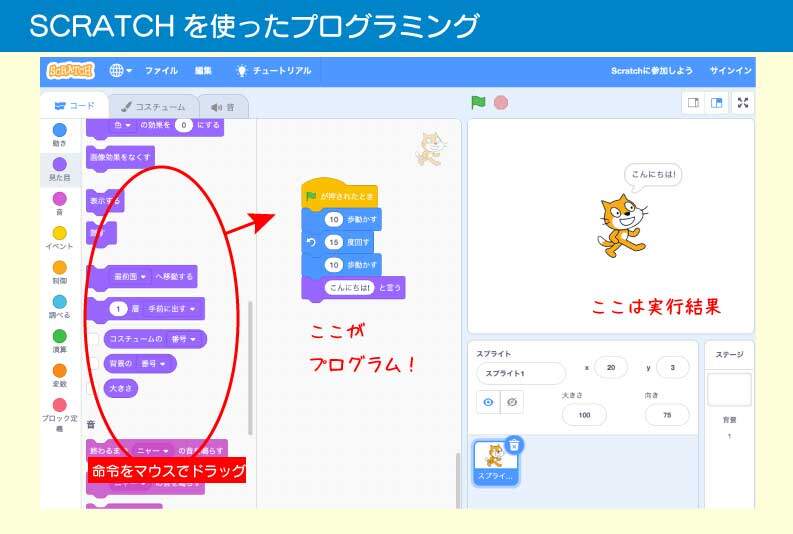
Task: Open the ニャー sound dropdown
Action: (152, 450)
